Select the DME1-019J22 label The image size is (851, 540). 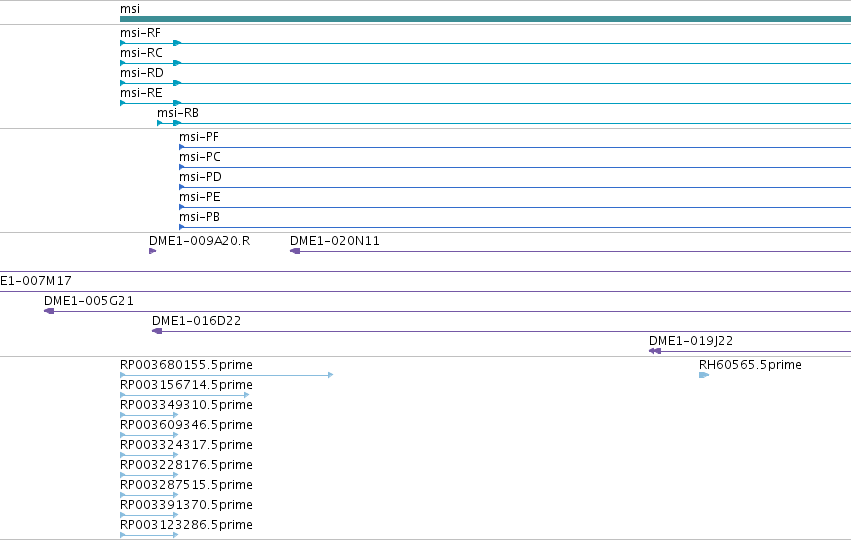[x=691, y=341]
